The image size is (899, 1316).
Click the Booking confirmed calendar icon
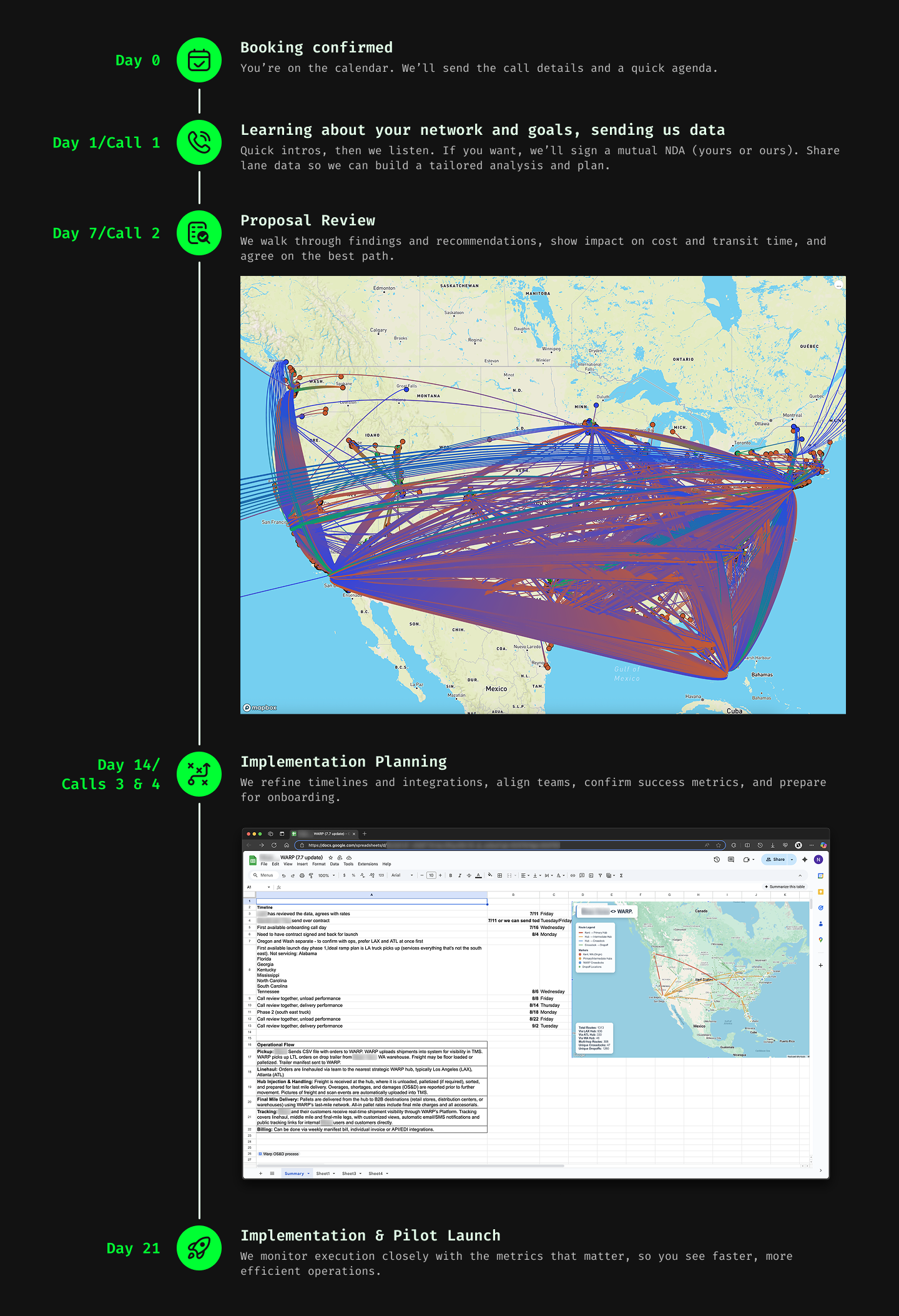(x=199, y=60)
